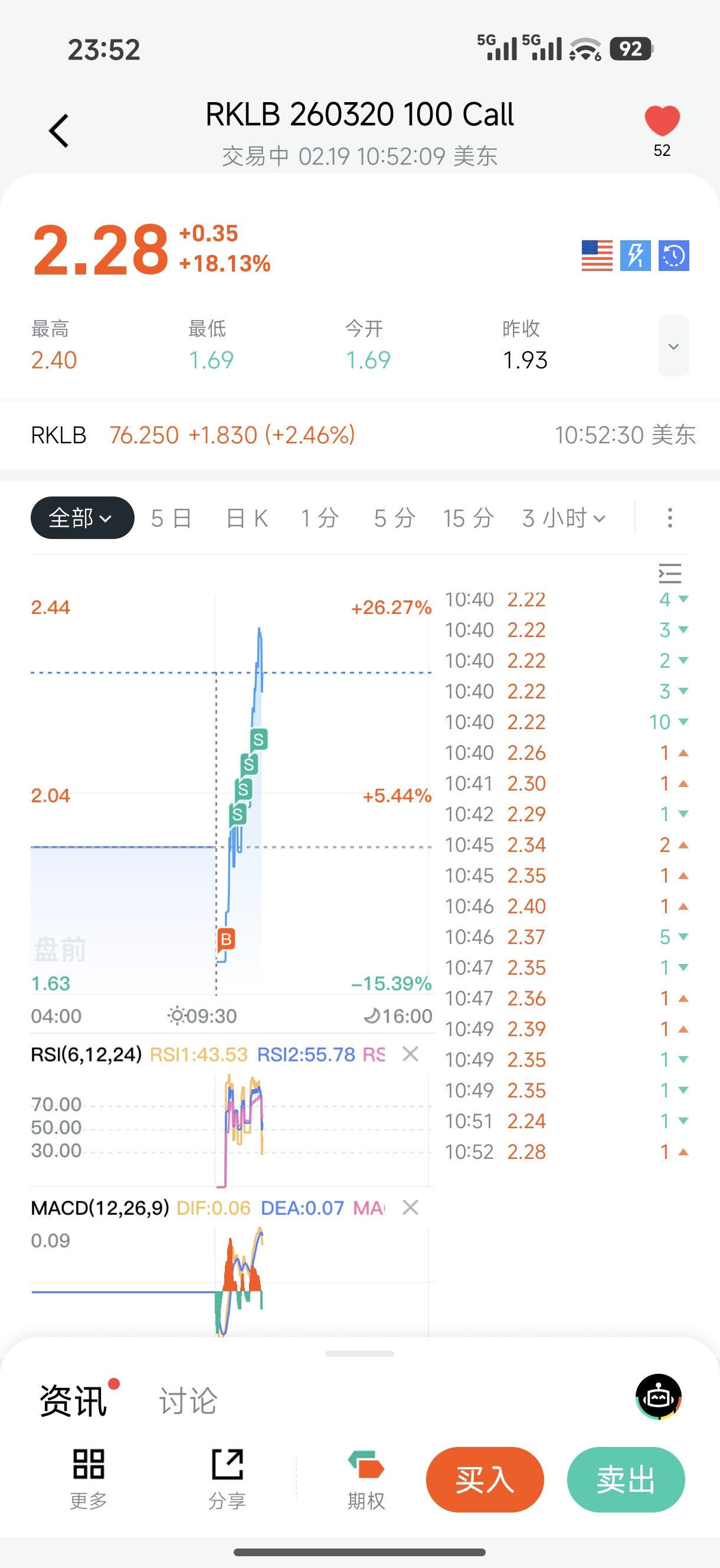Close the MACD indicator panel
Image resolution: width=720 pixels, height=1568 pixels.
pyautogui.click(x=411, y=1207)
